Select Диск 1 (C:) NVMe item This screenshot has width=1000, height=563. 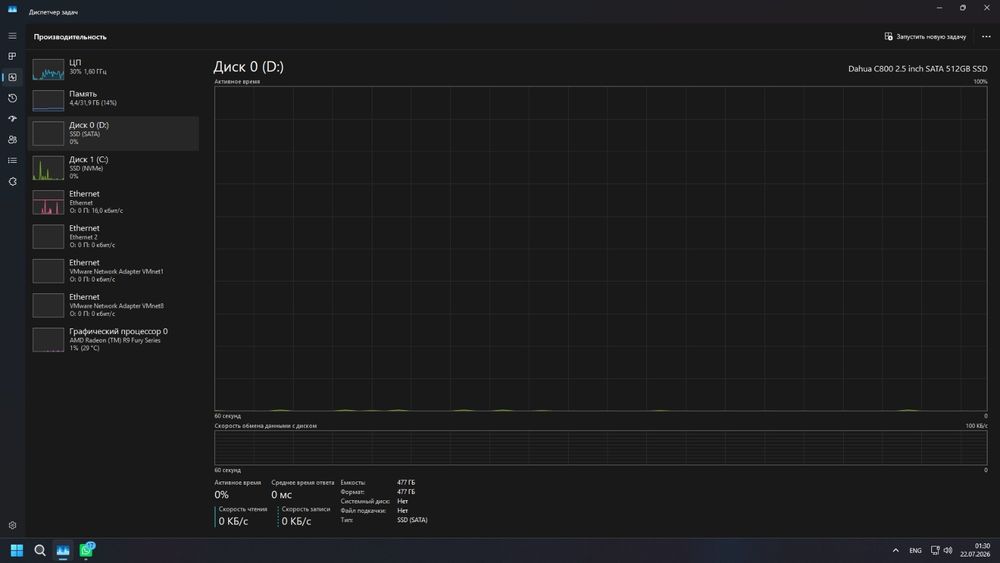[x=114, y=168]
